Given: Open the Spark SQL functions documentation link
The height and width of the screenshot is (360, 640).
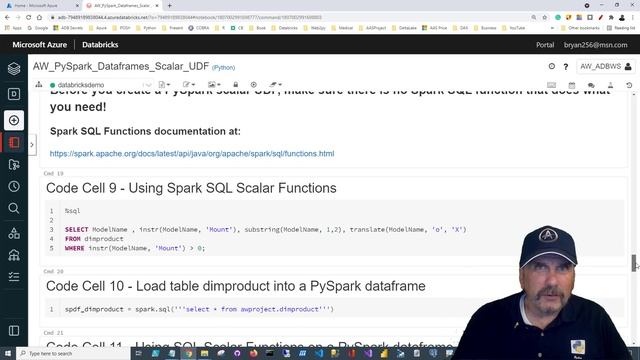Looking at the screenshot, I should pyautogui.click(x=192, y=153).
